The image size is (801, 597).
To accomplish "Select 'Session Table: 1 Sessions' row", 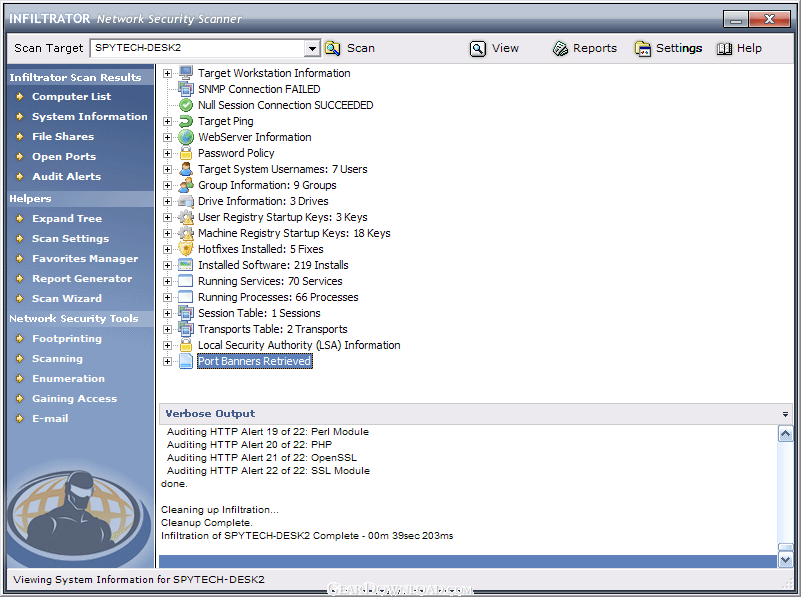I will [x=259, y=313].
